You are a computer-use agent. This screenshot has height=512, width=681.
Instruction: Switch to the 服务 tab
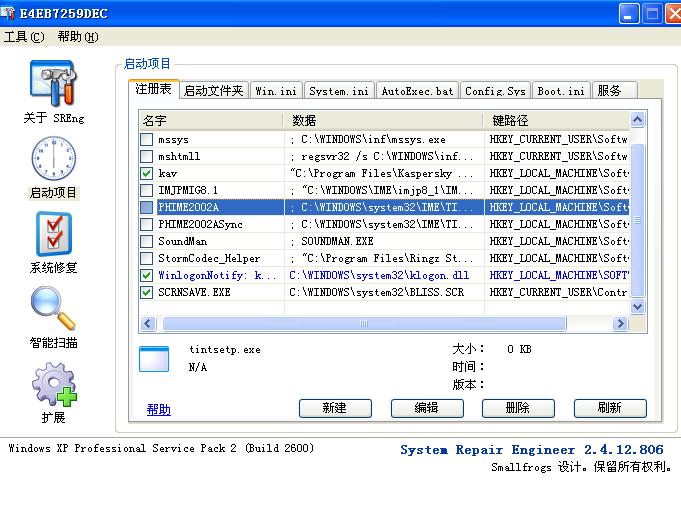[615, 91]
